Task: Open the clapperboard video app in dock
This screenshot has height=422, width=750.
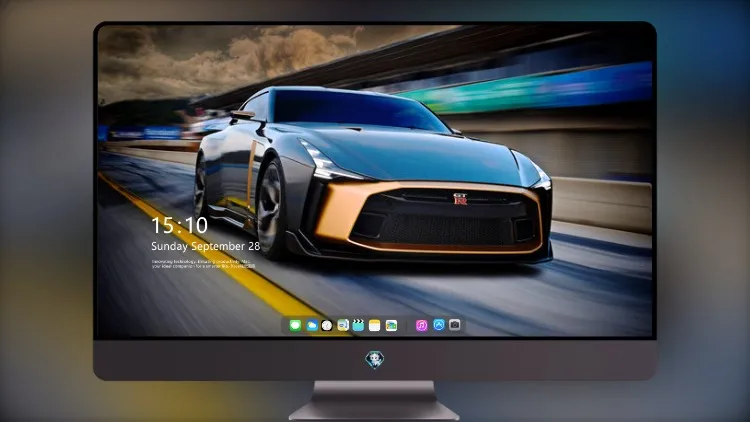Action: point(358,325)
